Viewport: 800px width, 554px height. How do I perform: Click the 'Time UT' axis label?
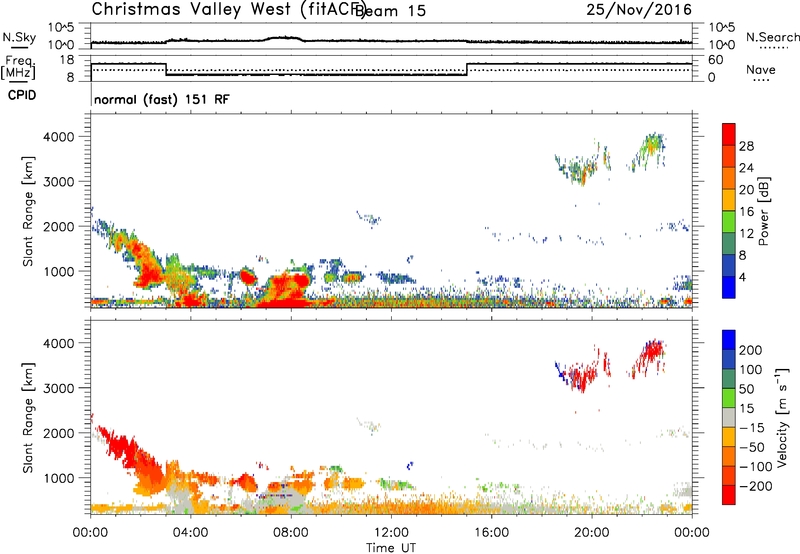click(391, 547)
